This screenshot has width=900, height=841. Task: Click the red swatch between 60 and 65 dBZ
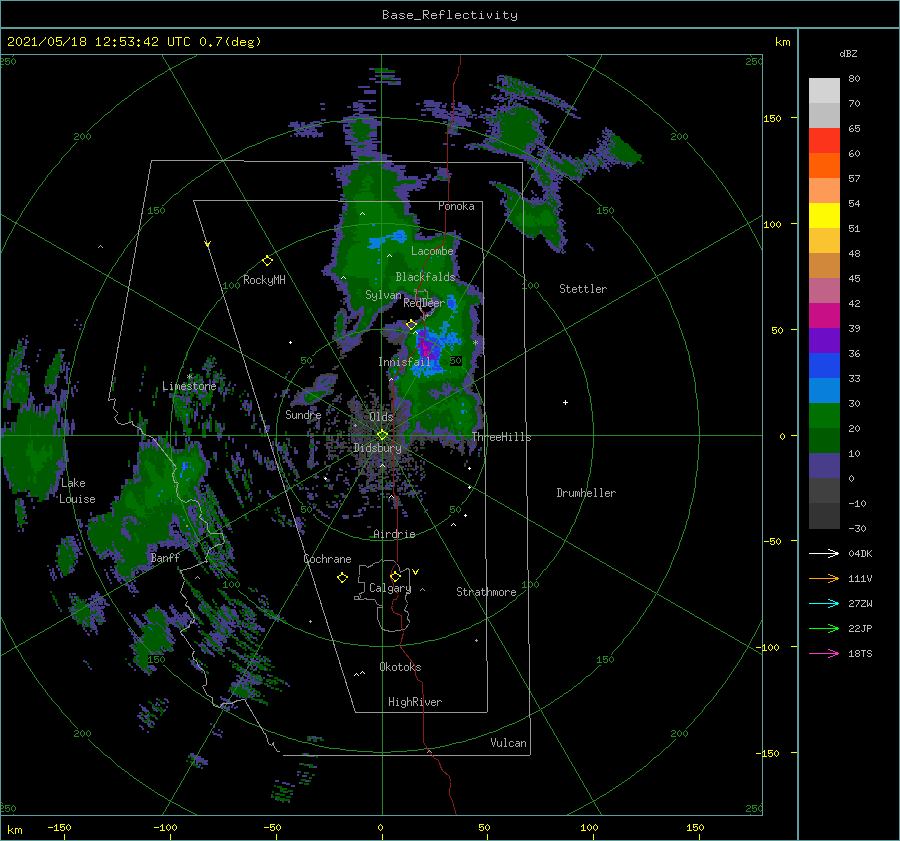tap(824, 141)
